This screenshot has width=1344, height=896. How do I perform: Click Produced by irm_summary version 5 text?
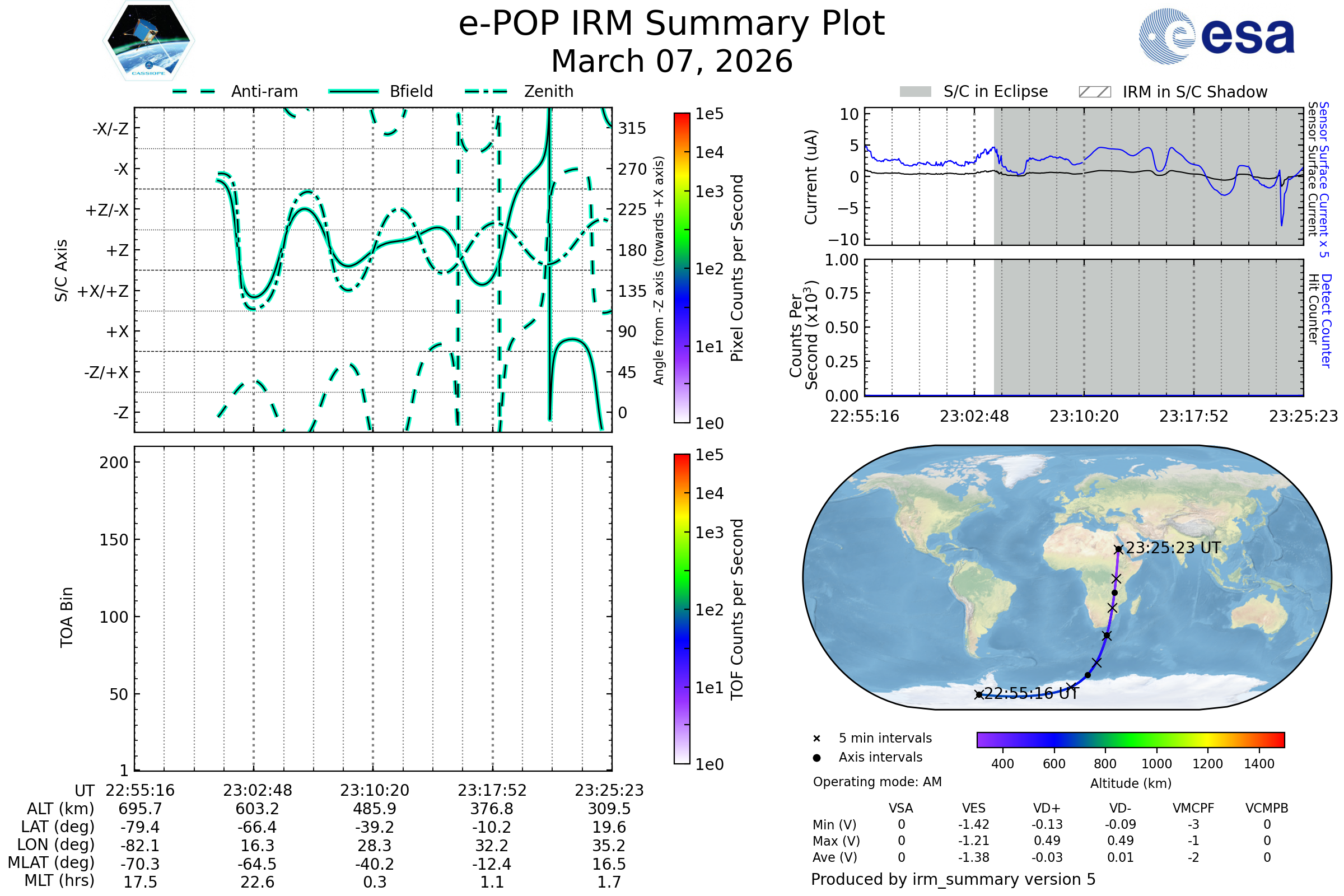pos(953,879)
